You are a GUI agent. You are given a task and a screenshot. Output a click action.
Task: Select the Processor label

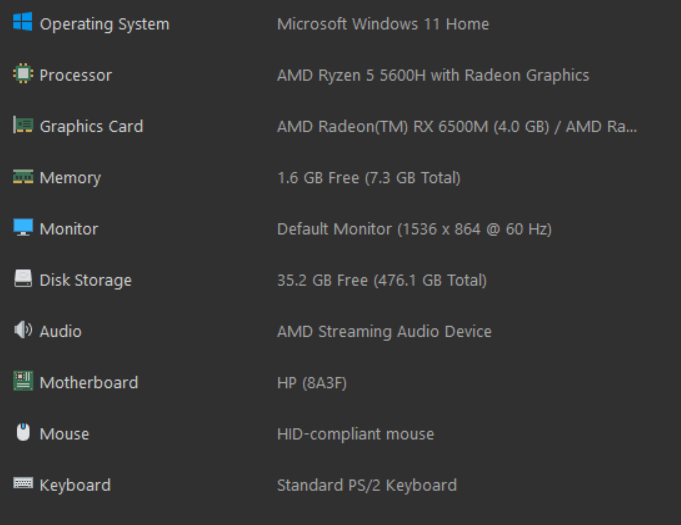pyautogui.click(x=75, y=75)
